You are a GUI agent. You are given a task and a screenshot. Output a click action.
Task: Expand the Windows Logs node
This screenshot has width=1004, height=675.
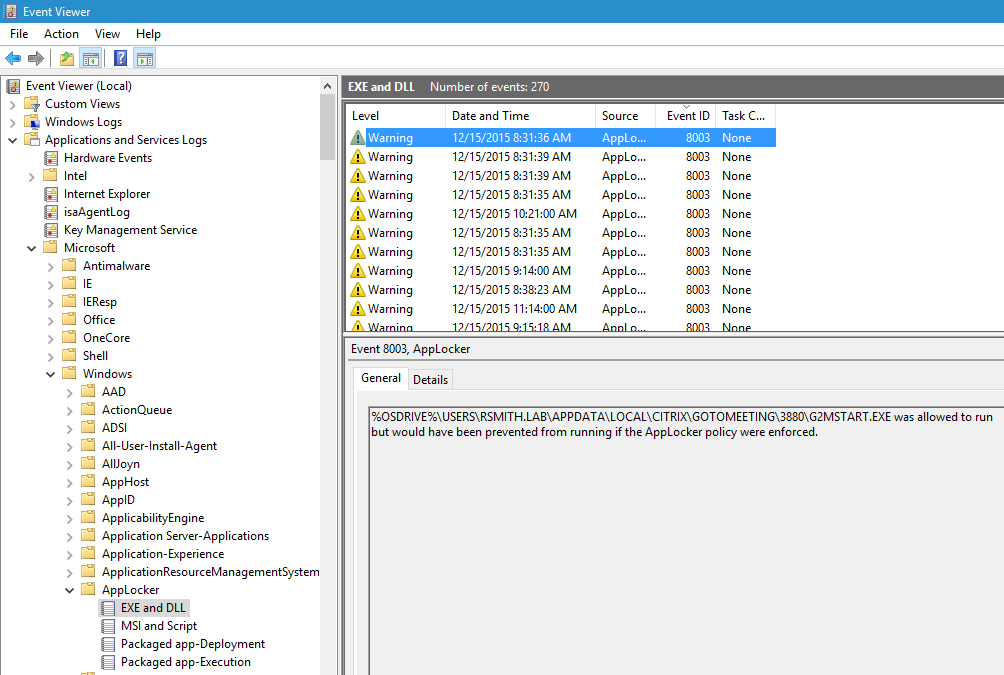click(13, 122)
